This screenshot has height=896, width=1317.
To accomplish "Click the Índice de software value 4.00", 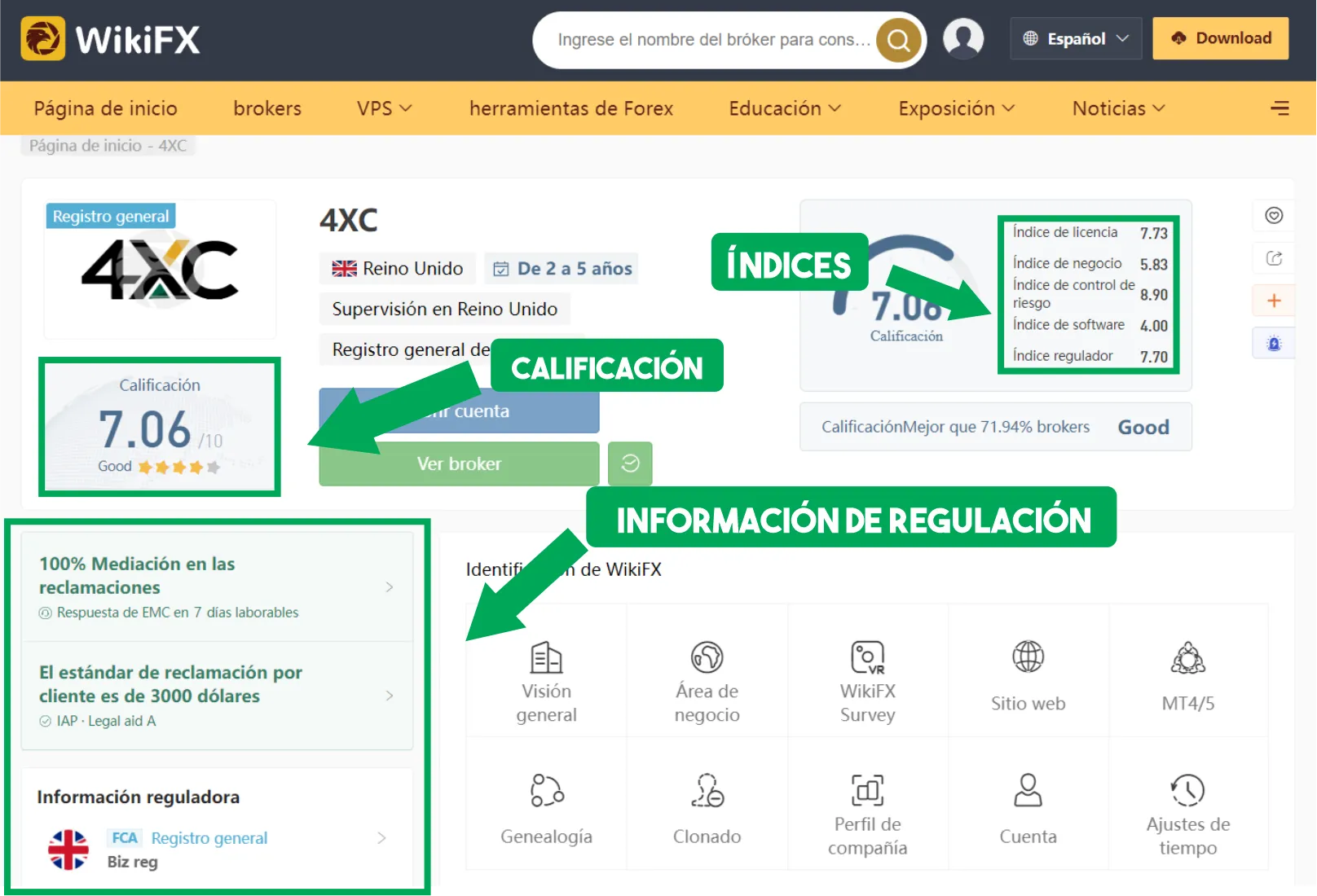I will click(x=1153, y=325).
